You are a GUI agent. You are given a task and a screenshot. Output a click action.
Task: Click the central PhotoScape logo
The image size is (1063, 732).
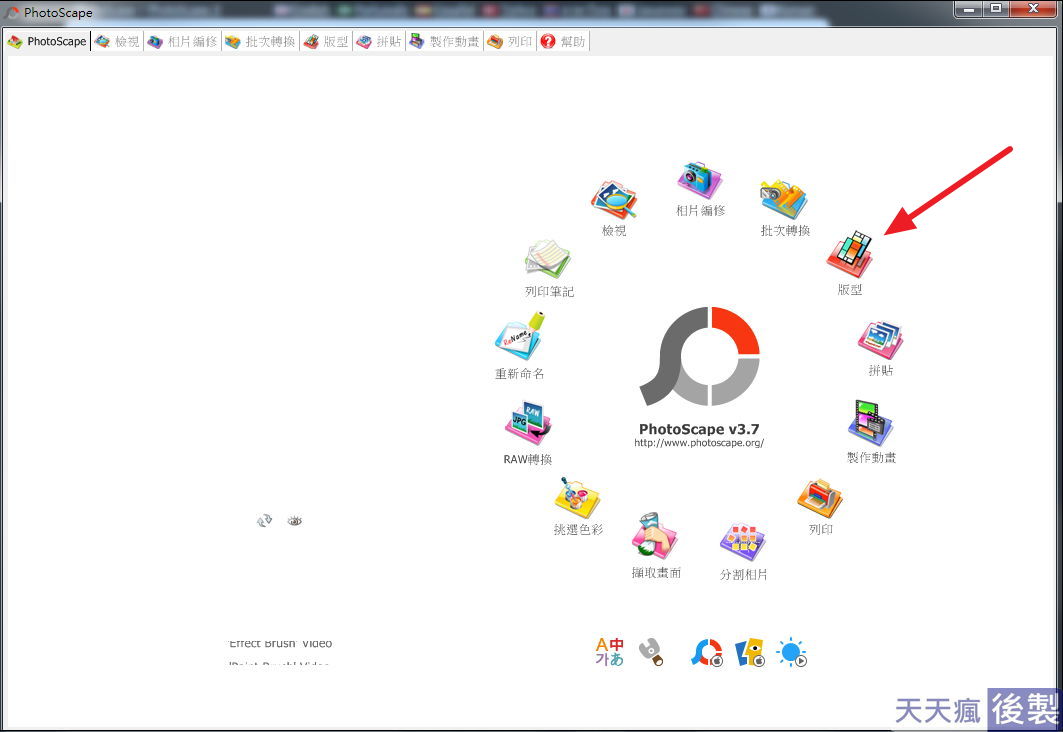tap(700, 357)
